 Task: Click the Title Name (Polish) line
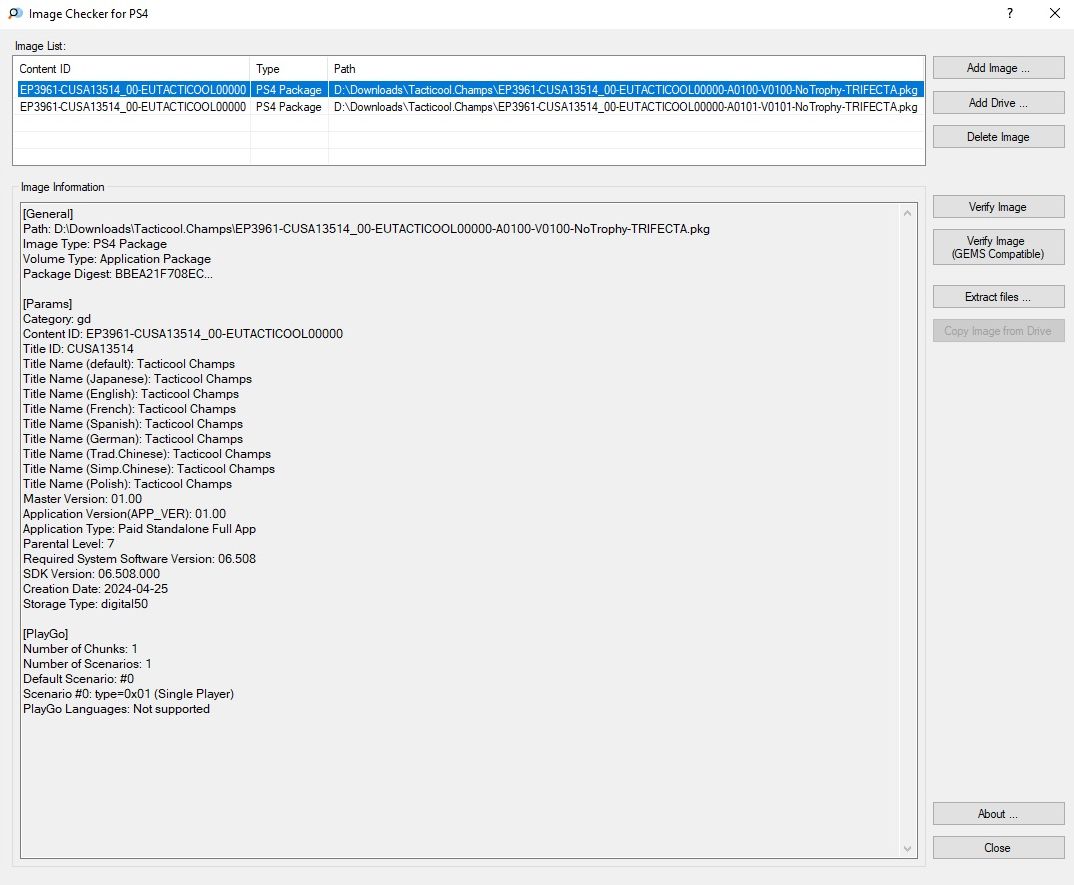click(127, 484)
